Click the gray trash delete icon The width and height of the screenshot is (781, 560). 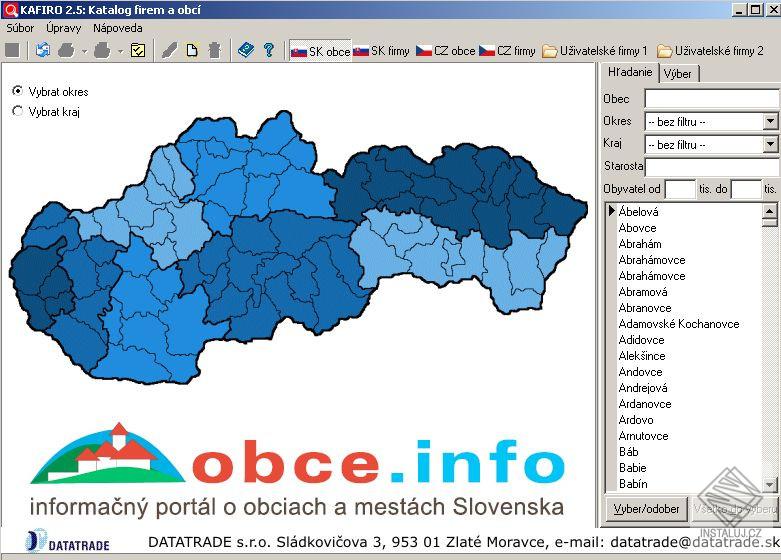point(215,50)
